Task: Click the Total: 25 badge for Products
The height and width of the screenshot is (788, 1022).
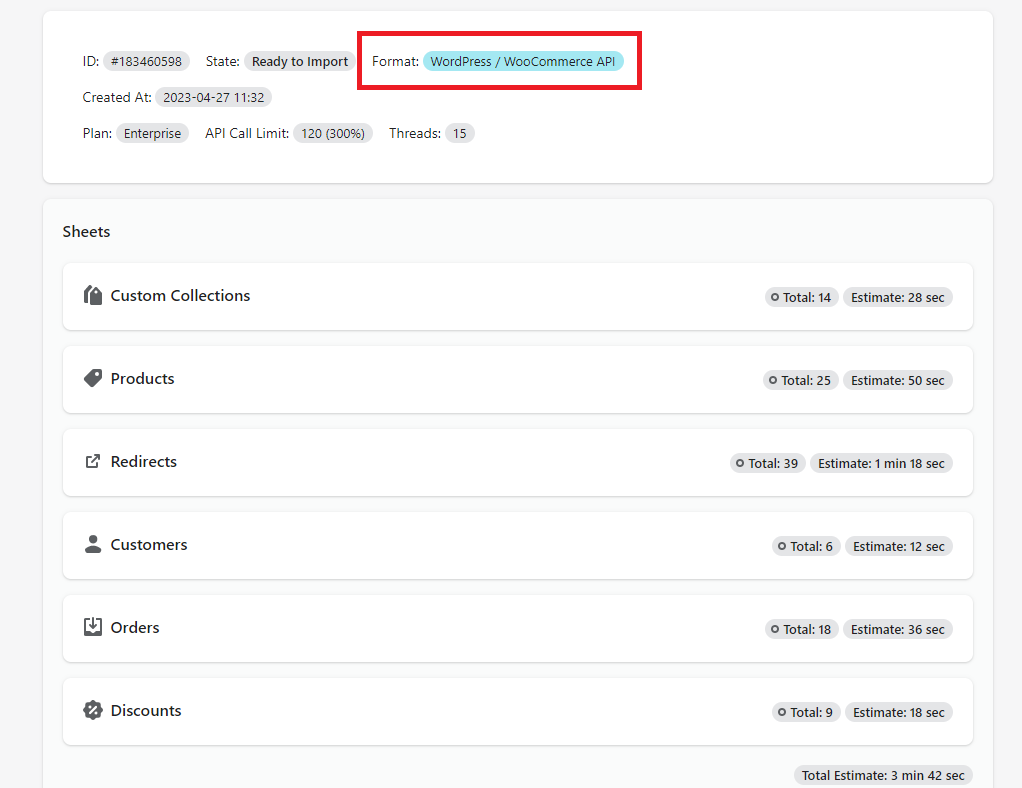Action: [800, 380]
